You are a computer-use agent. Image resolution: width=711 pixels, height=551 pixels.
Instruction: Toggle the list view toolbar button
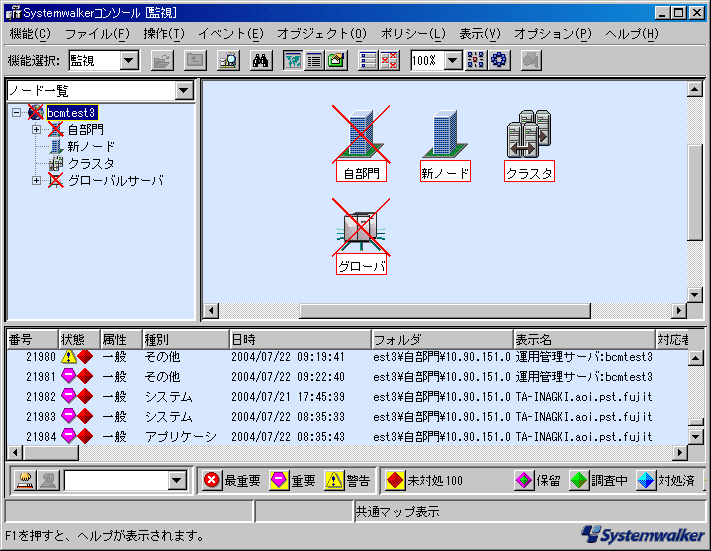pos(314,60)
